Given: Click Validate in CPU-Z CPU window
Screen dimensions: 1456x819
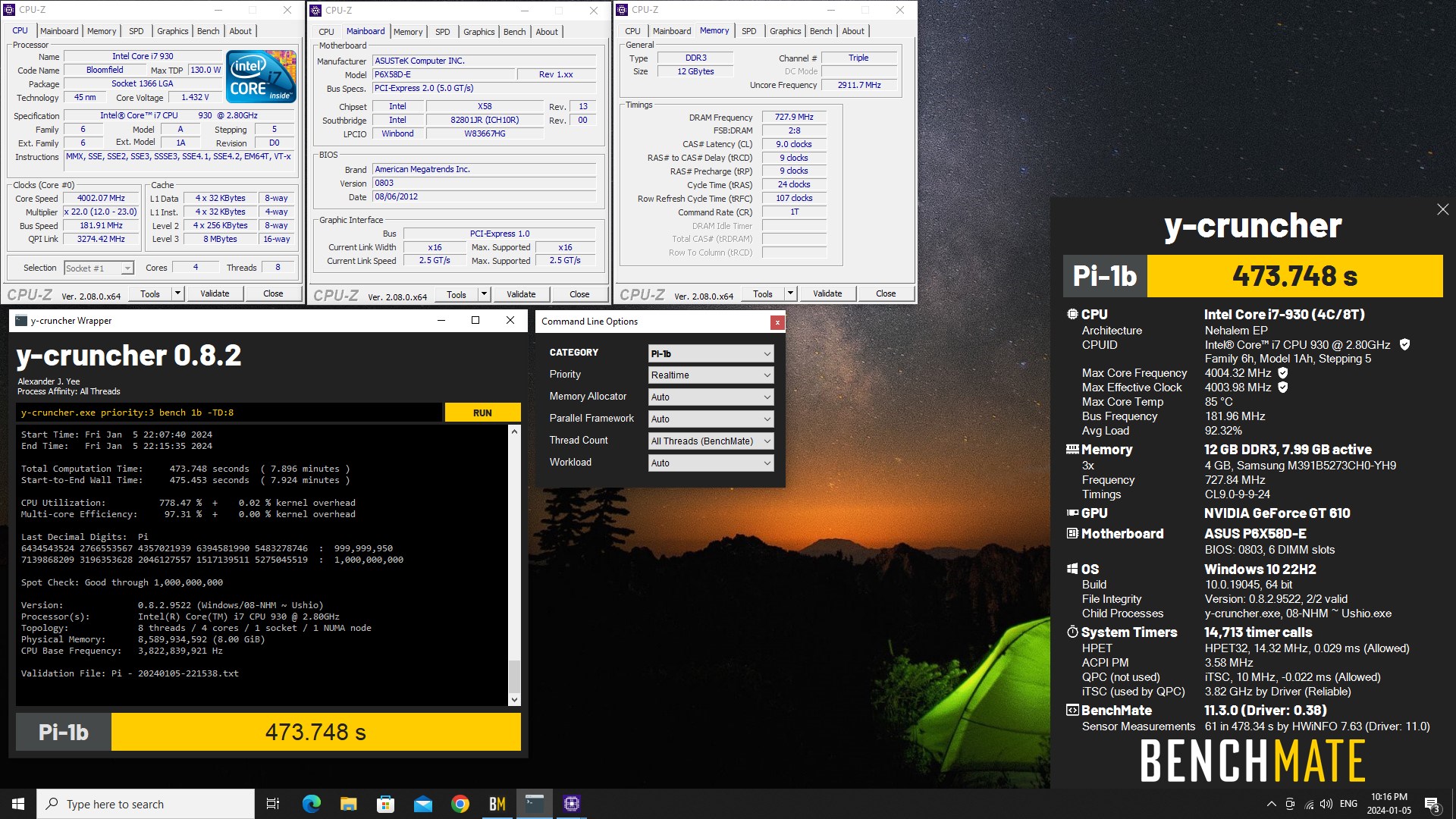Looking at the screenshot, I should pos(215,293).
